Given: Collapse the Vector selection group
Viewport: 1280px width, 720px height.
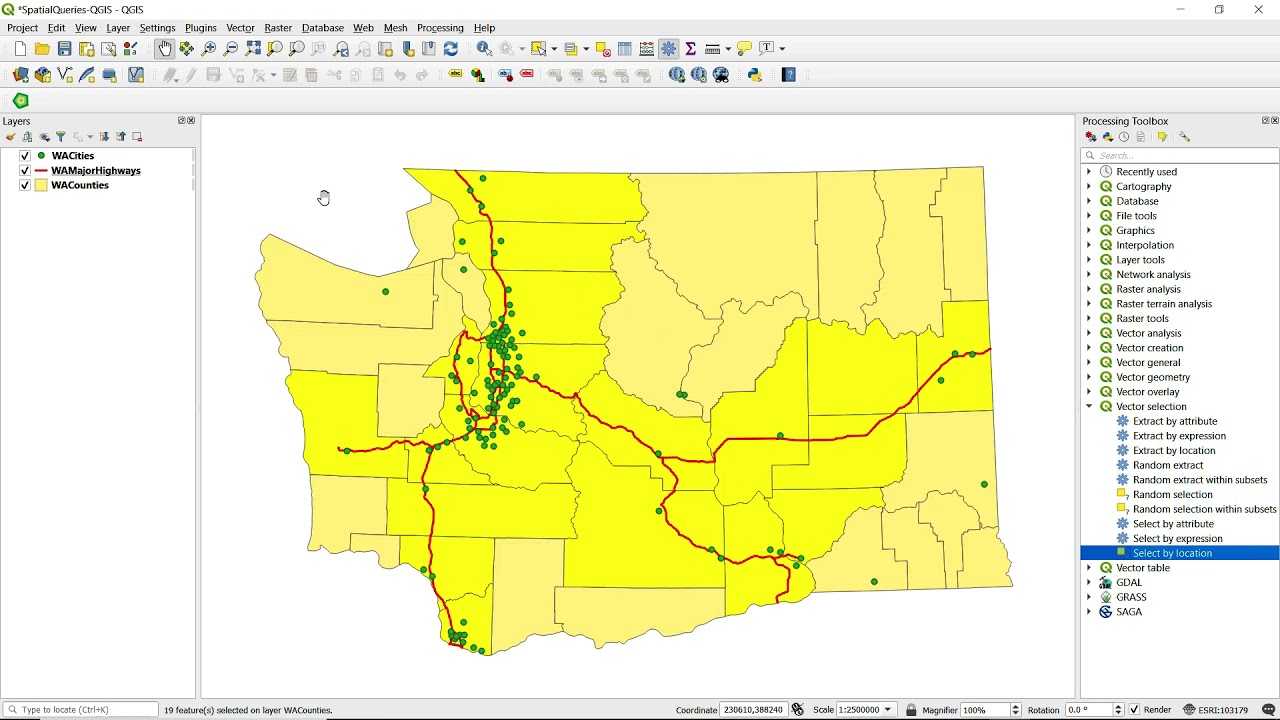Looking at the screenshot, I should (x=1089, y=406).
